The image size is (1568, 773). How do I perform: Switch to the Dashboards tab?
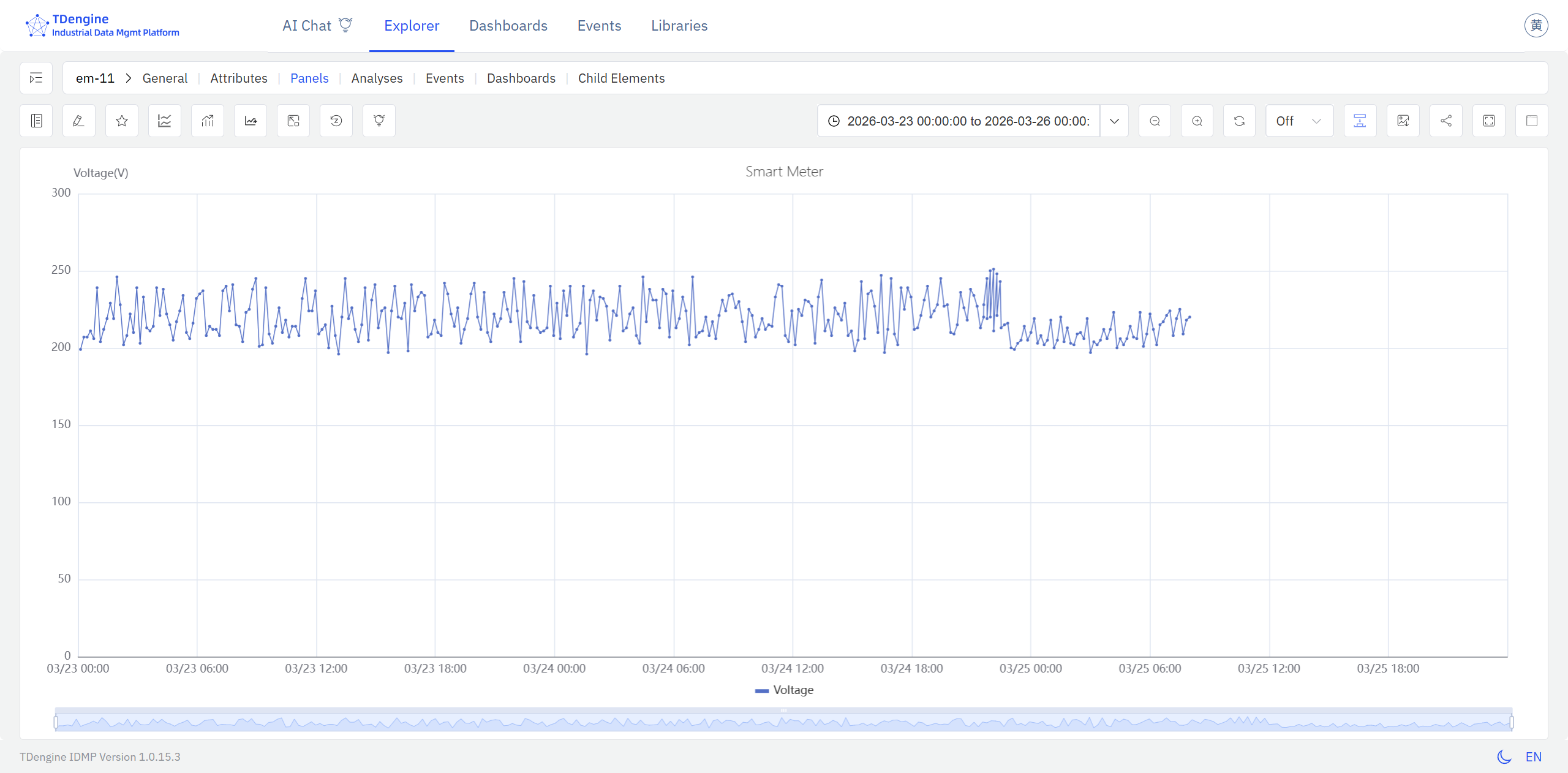pos(508,26)
